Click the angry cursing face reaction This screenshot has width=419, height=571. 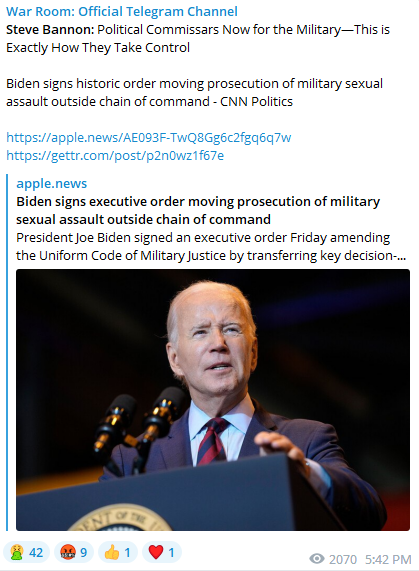tap(74, 552)
